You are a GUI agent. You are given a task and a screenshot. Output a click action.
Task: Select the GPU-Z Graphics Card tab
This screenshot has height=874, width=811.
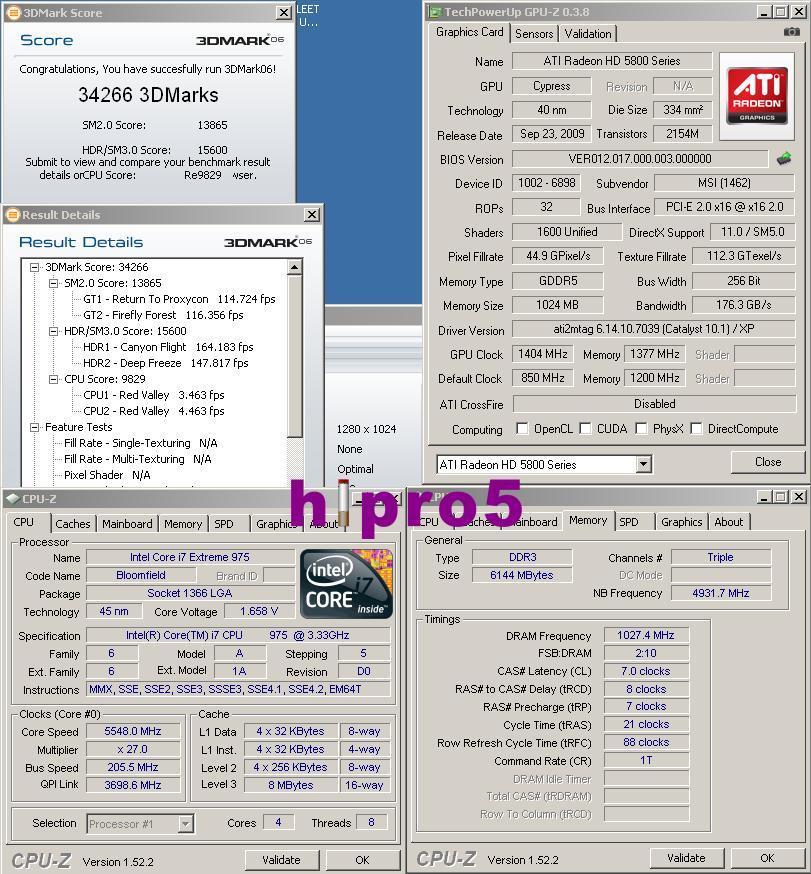[x=470, y=32]
